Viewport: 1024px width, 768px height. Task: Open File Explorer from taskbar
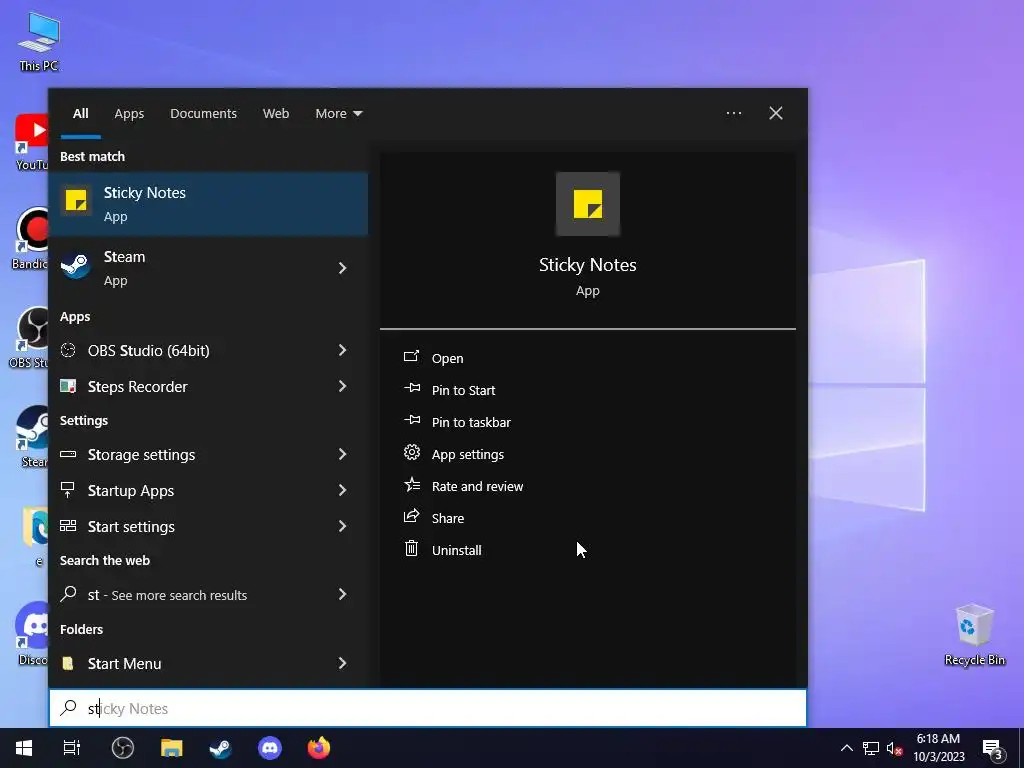(x=172, y=748)
